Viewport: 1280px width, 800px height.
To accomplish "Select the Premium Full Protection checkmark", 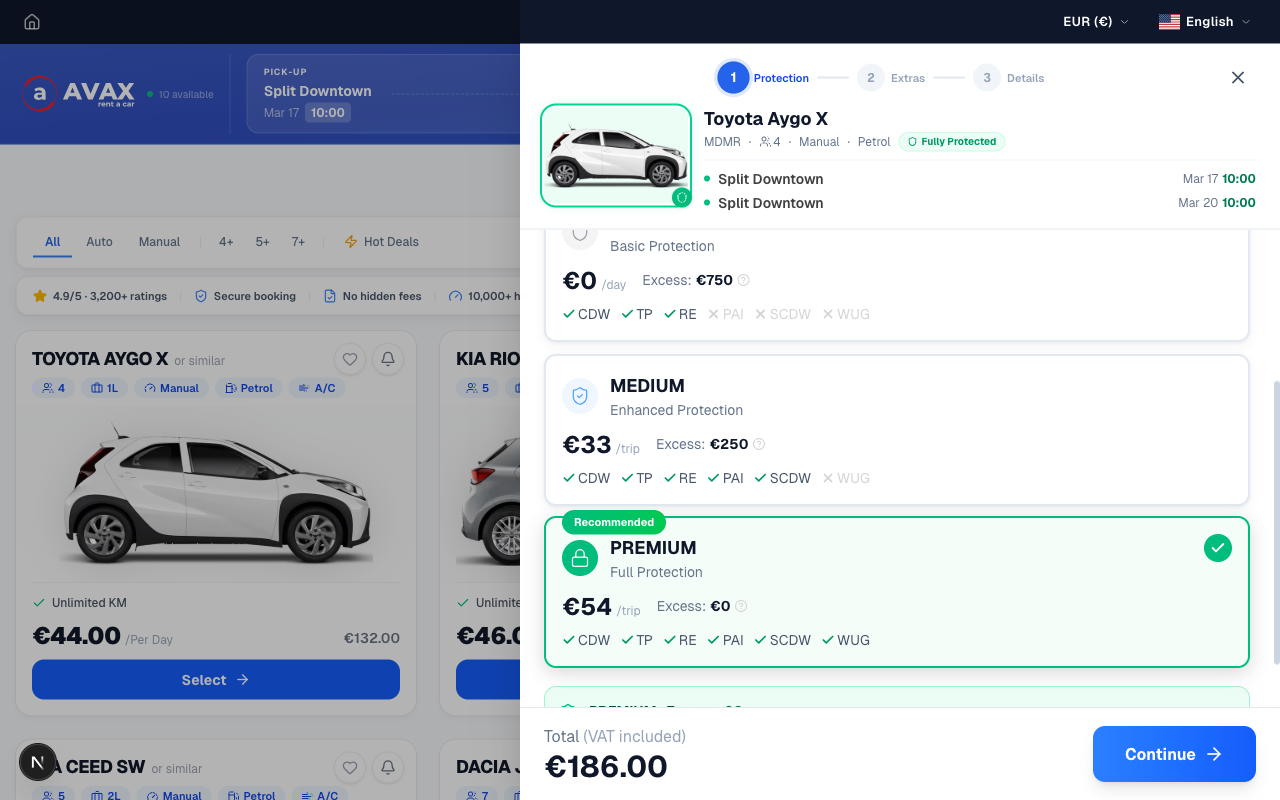I will pyautogui.click(x=1217, y=548).
